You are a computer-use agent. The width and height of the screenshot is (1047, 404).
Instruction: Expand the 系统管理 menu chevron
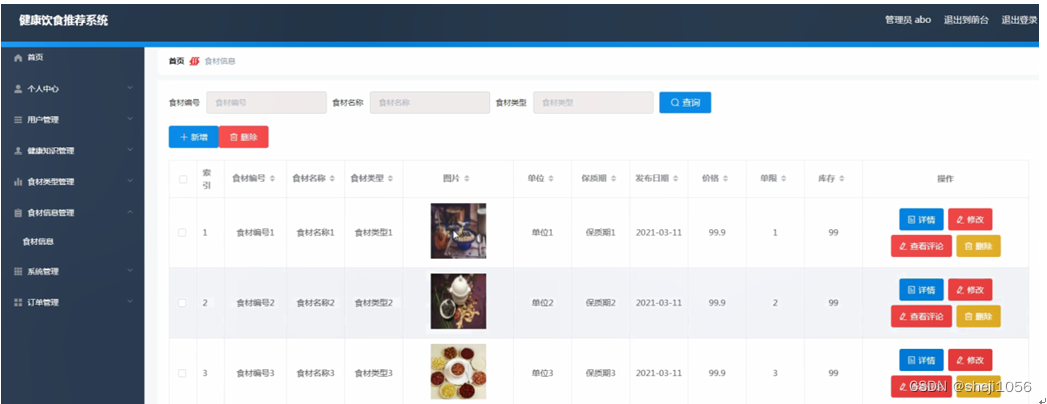[130, 271]
